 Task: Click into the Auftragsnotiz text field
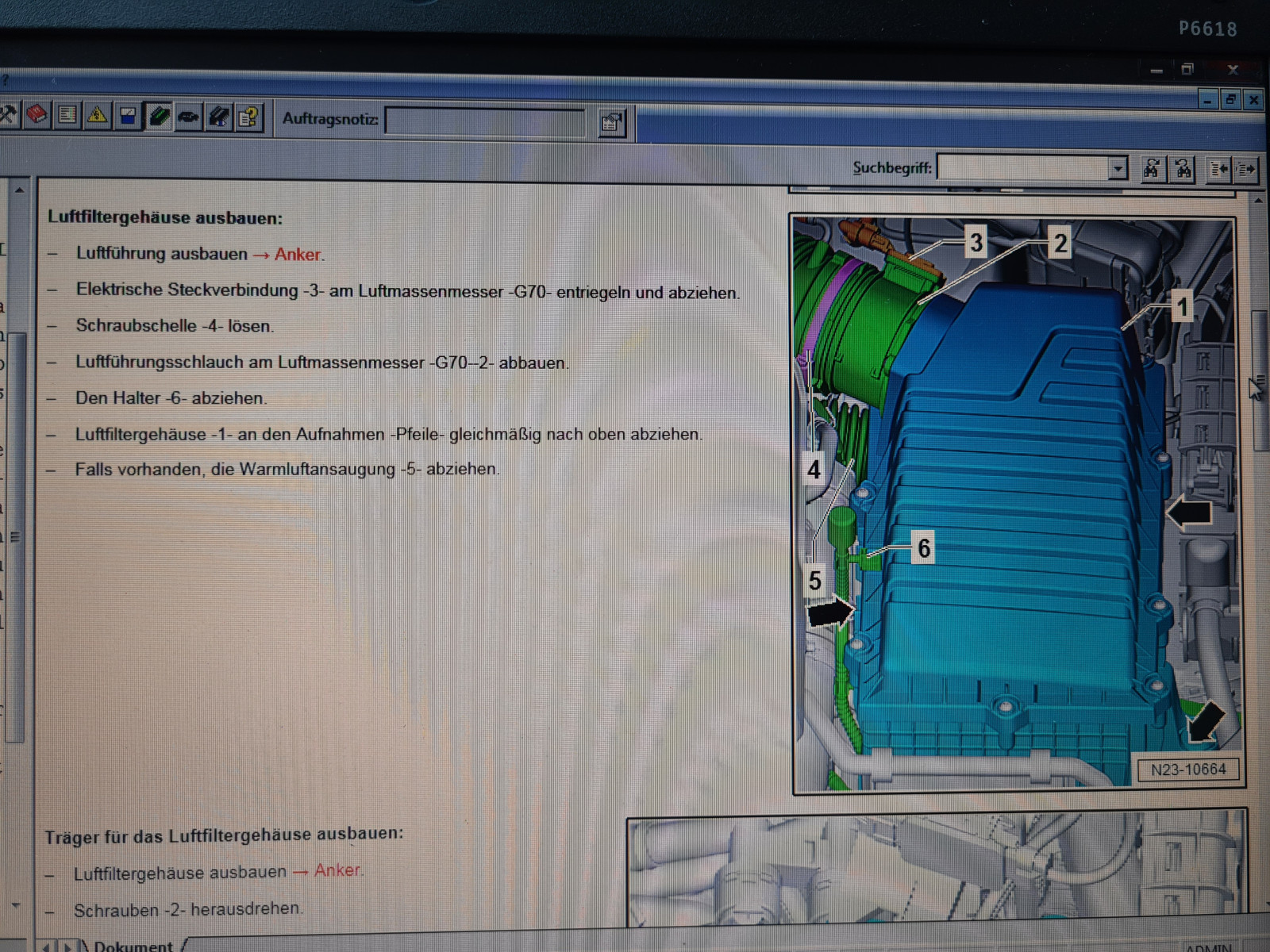pyautogui.click(x=484, y=121)
